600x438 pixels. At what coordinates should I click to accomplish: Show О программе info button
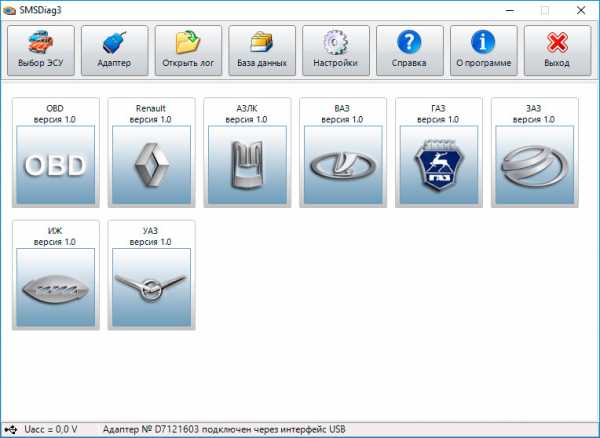coord(484,50)
